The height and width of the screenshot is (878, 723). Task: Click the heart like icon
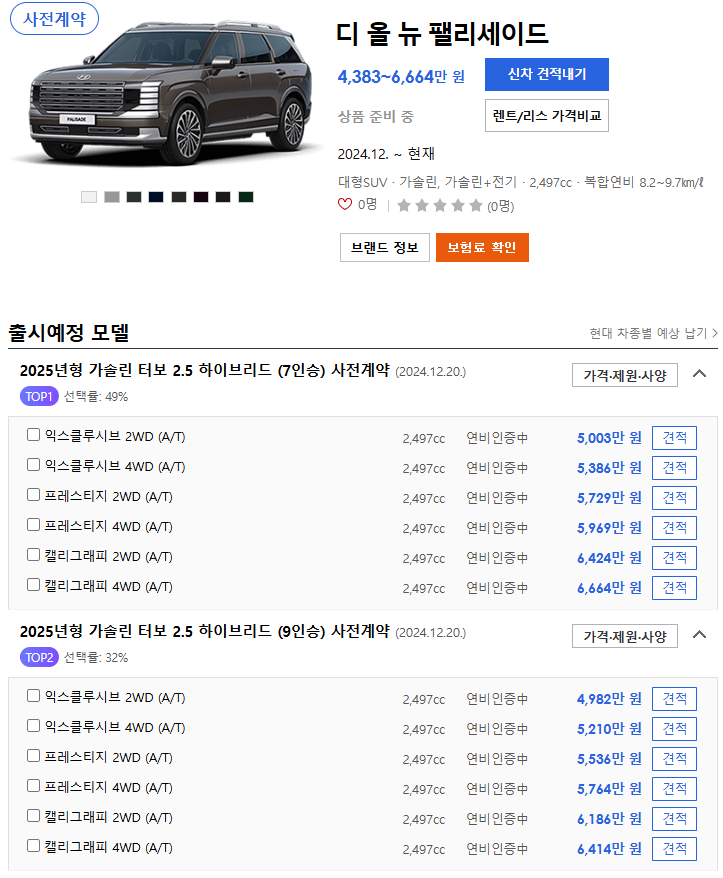click(345, 205)
